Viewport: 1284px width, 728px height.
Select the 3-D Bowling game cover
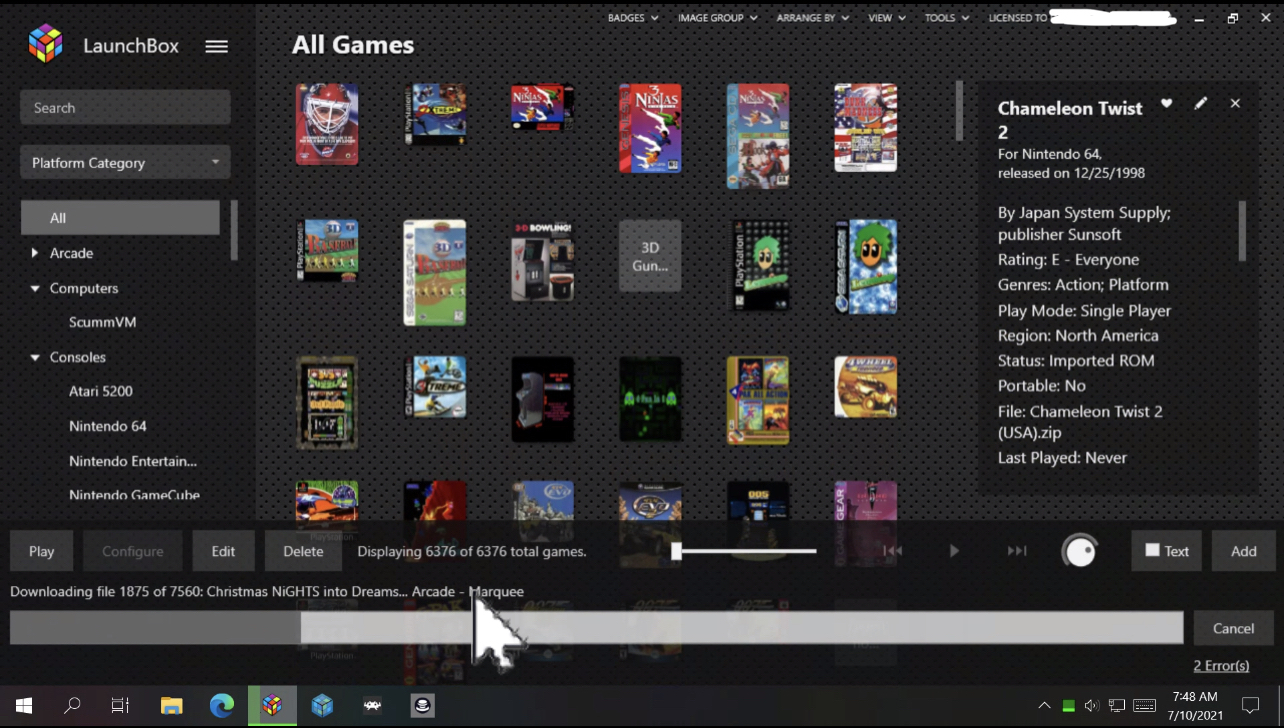point(543,260)
